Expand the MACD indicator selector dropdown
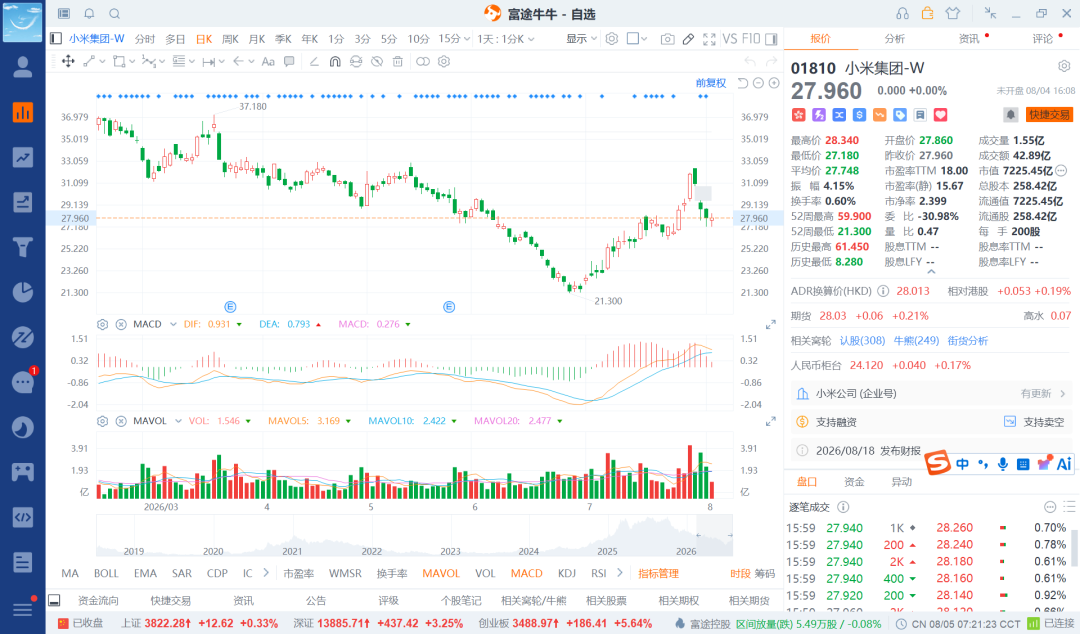 coord(173,324)
